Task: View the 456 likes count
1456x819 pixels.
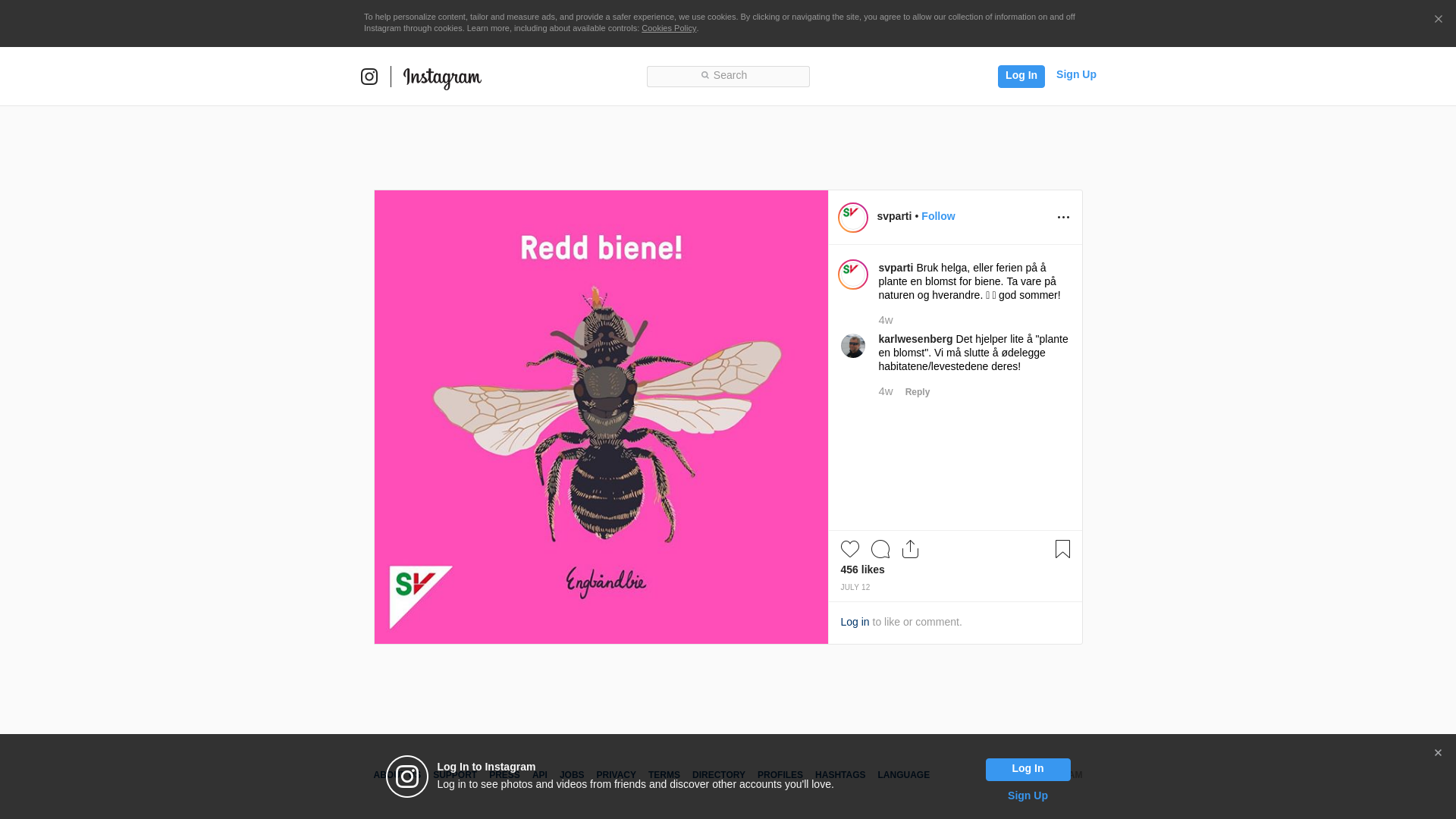Action: pos(862,570)
